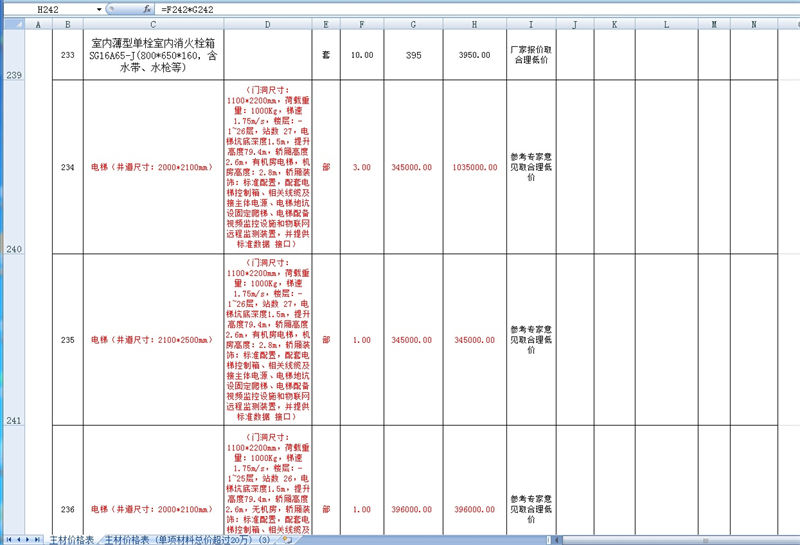Select column C header

153,23
